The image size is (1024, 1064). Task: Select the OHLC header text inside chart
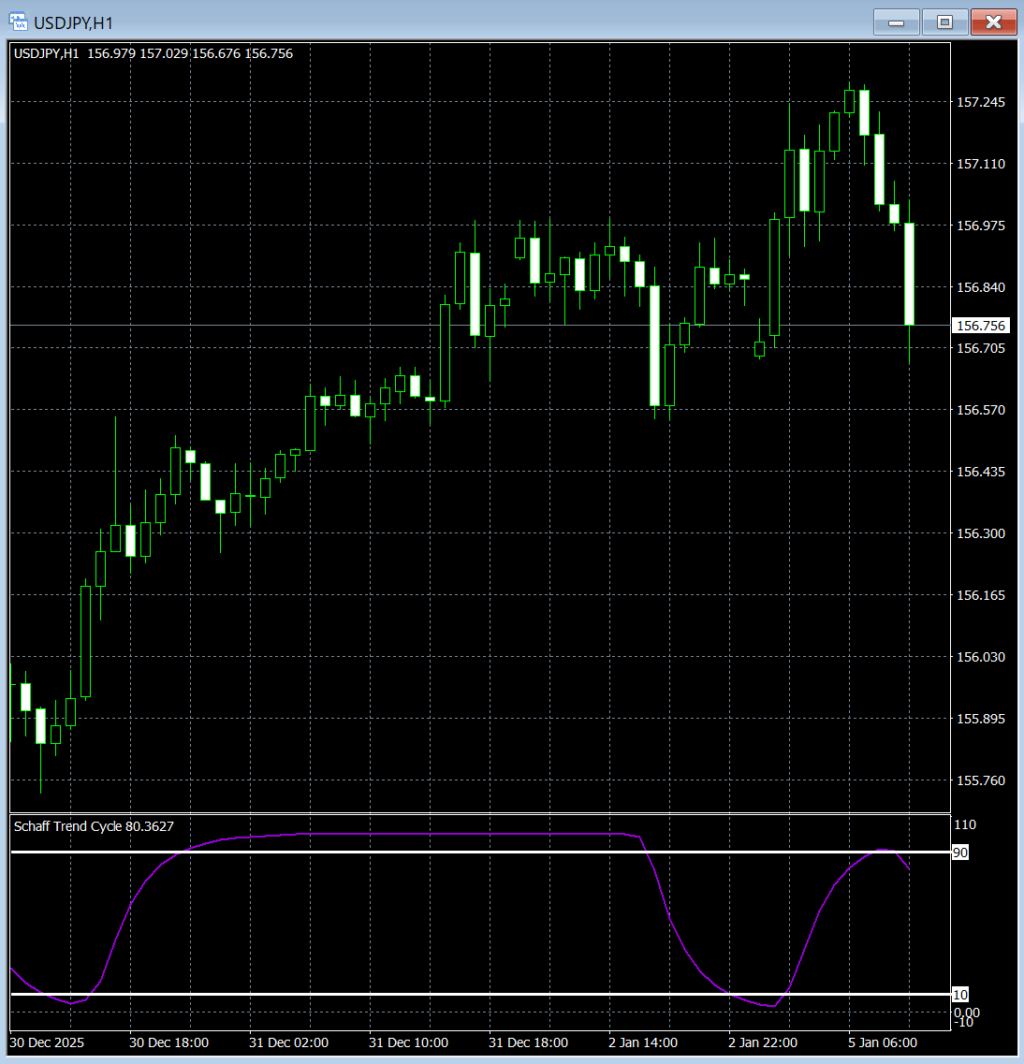click(153, 53)
